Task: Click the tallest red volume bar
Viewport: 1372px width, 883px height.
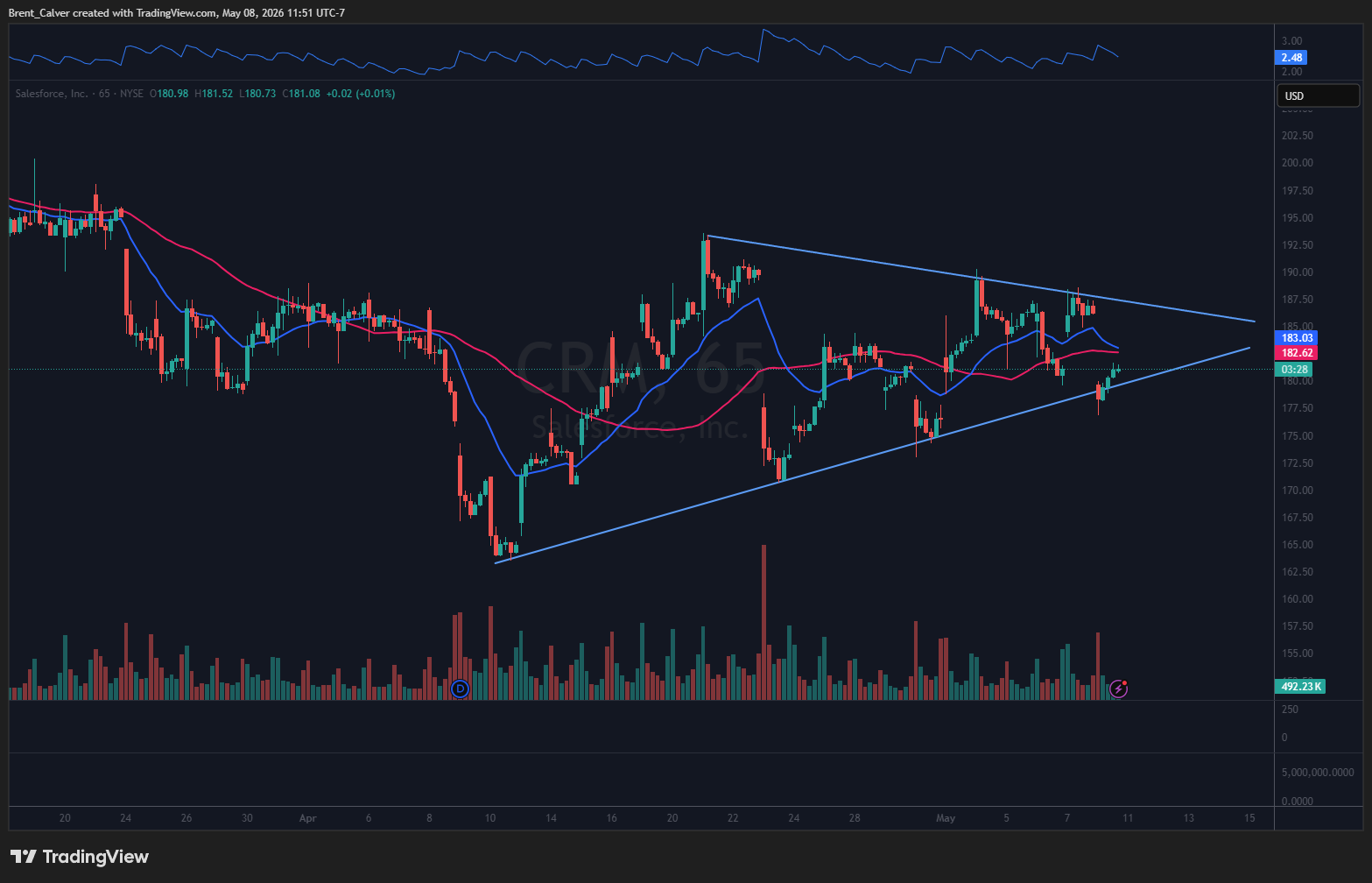Action: [764, 622]
